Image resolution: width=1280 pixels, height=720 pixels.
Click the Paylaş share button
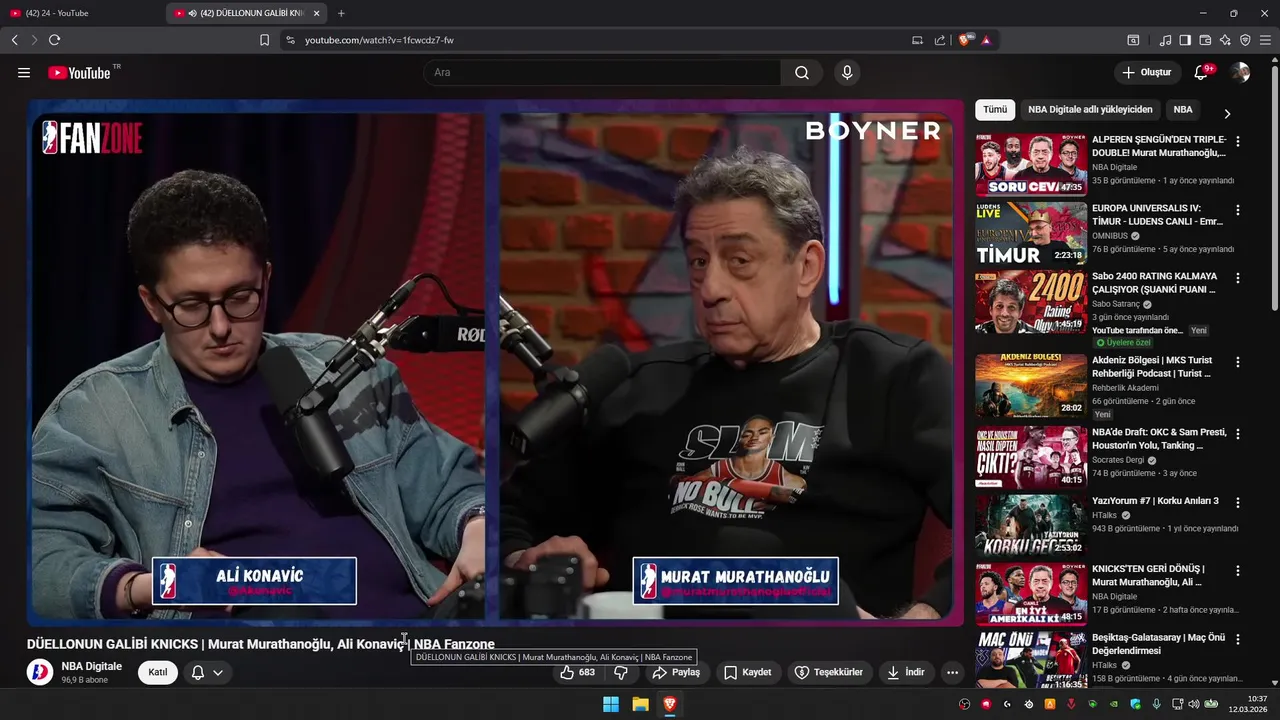[x=676, y=672]
